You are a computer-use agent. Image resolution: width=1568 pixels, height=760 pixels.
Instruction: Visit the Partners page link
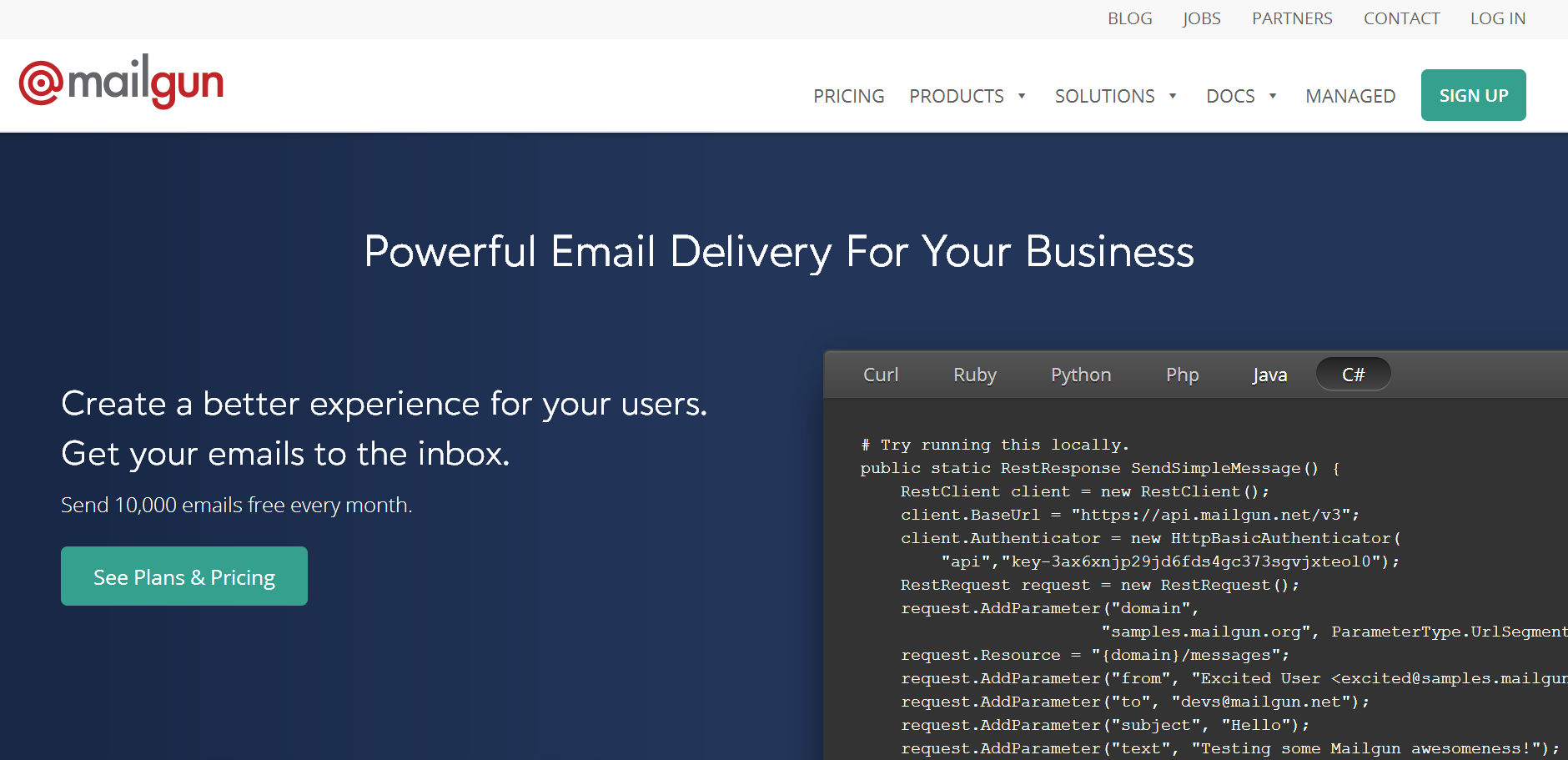coord(1292,18)
